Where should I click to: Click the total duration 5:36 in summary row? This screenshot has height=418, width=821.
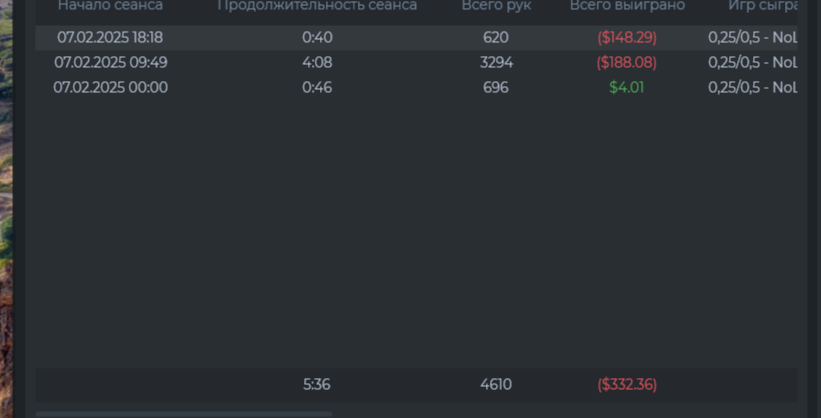click(x=317, y=384)
